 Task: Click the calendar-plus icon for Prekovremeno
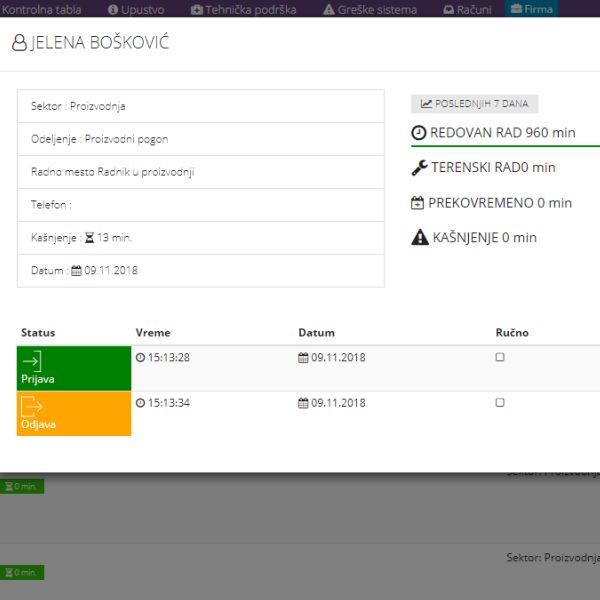pos(418,203)
